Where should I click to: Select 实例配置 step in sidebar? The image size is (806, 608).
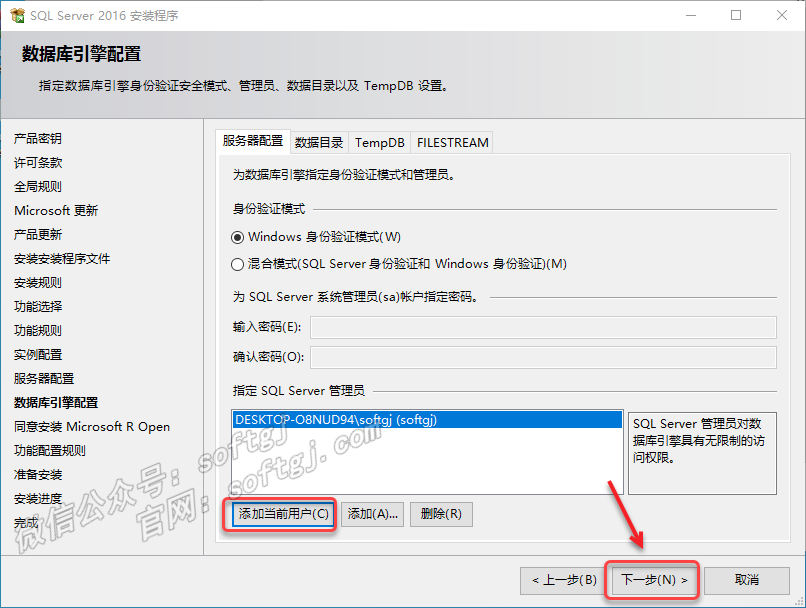pos(38,355)
